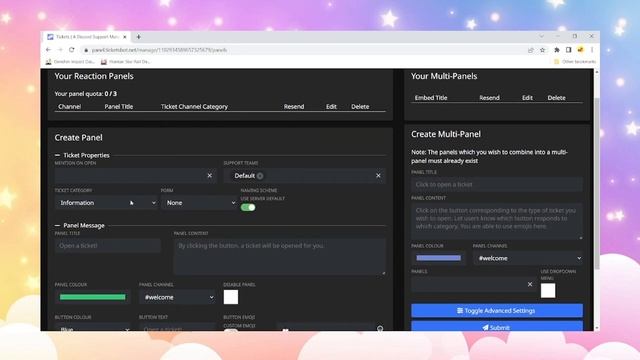Remove the Default support team tag
The width and height of the screenshot is (640, 360).
[x=260, y=176]
